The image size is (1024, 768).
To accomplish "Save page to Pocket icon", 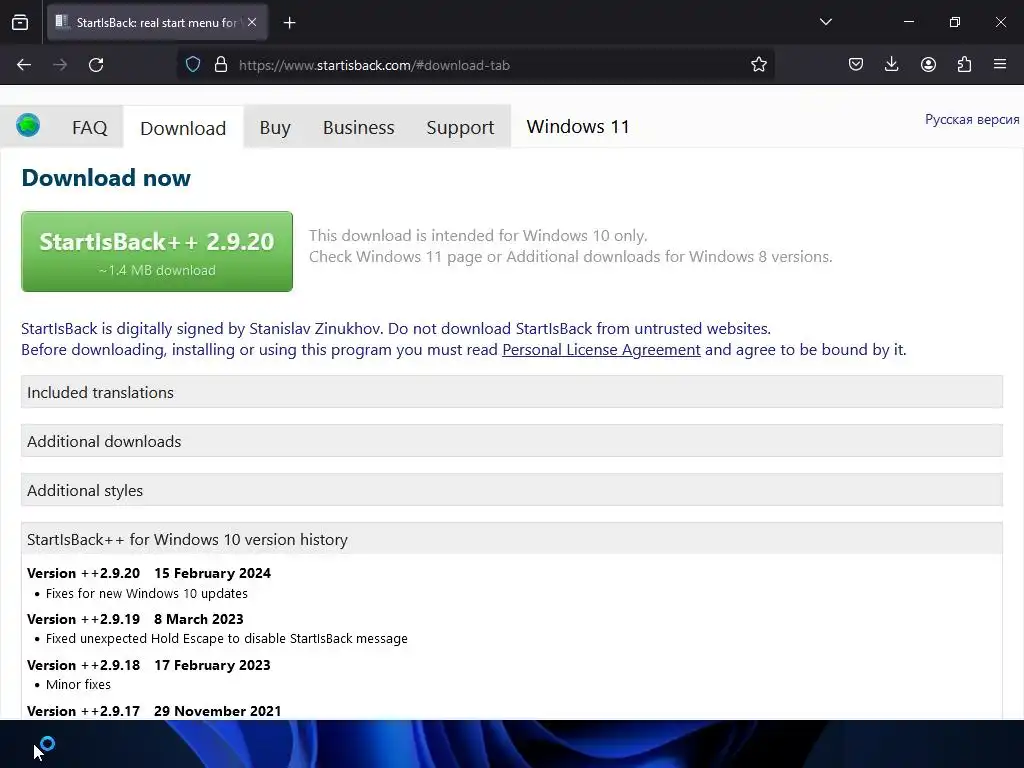I will [x=856, y=64].
